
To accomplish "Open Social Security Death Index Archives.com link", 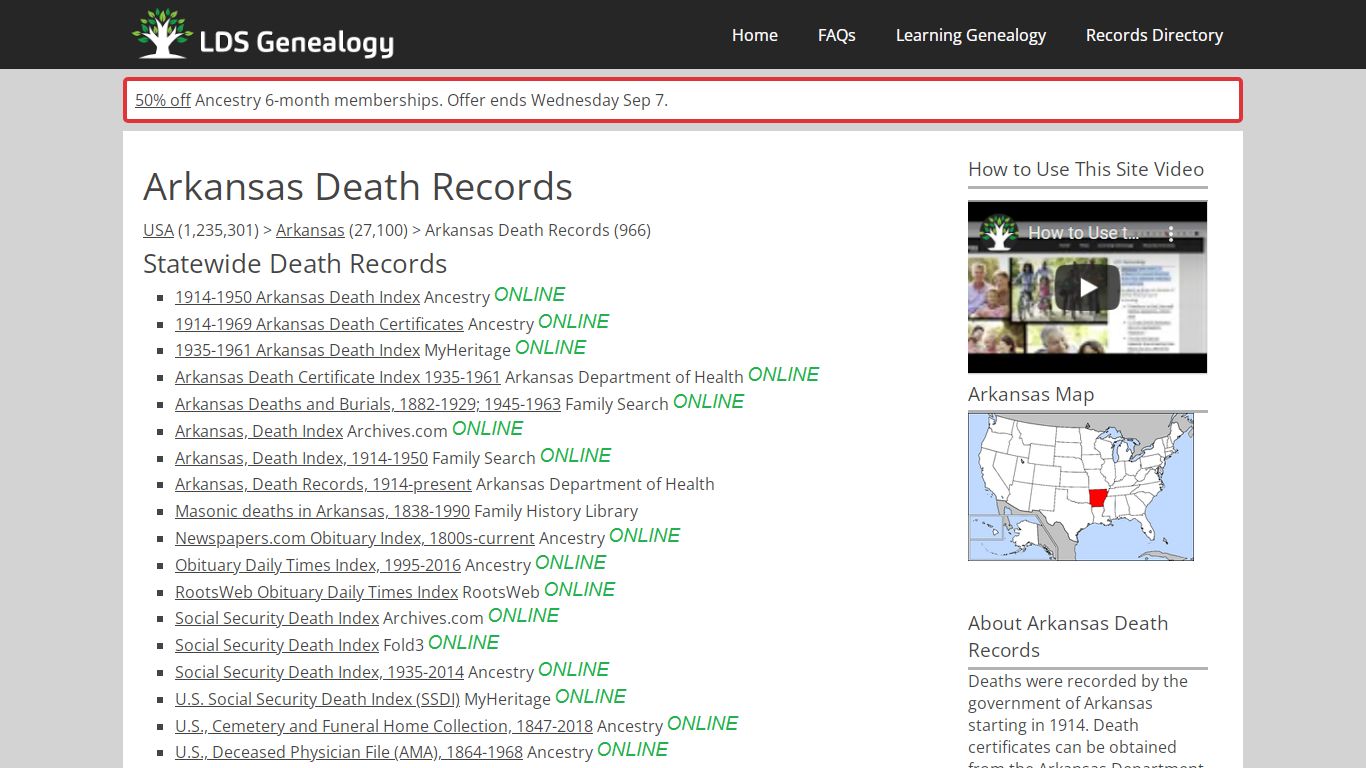I will point(277,618).
